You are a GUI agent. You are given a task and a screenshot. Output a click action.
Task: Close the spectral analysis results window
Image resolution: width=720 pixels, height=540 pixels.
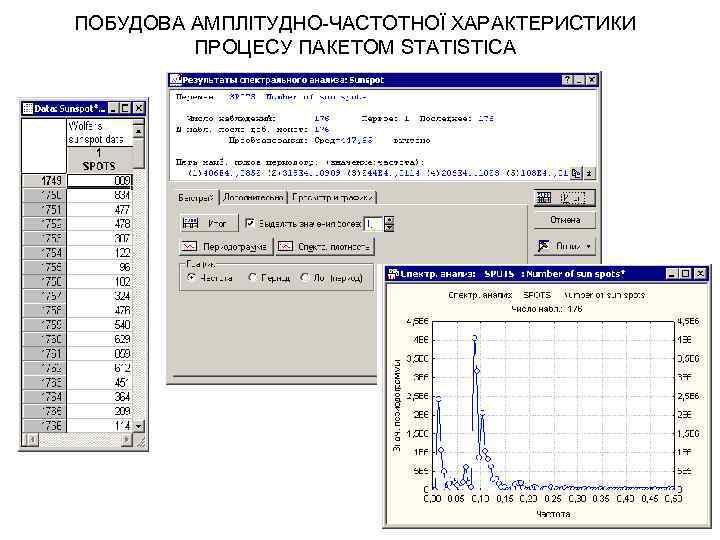(592, 80)
